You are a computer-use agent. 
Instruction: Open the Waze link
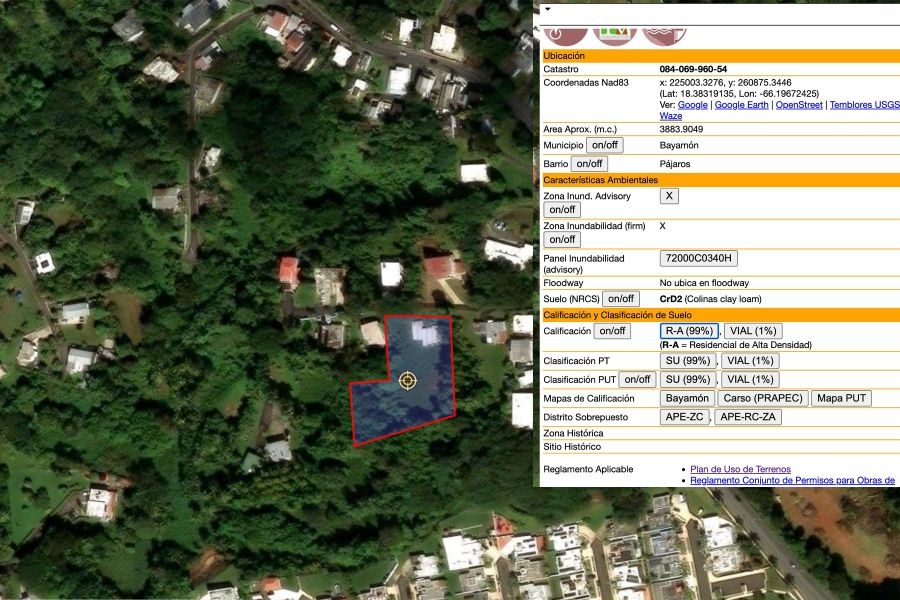[671, 116]
